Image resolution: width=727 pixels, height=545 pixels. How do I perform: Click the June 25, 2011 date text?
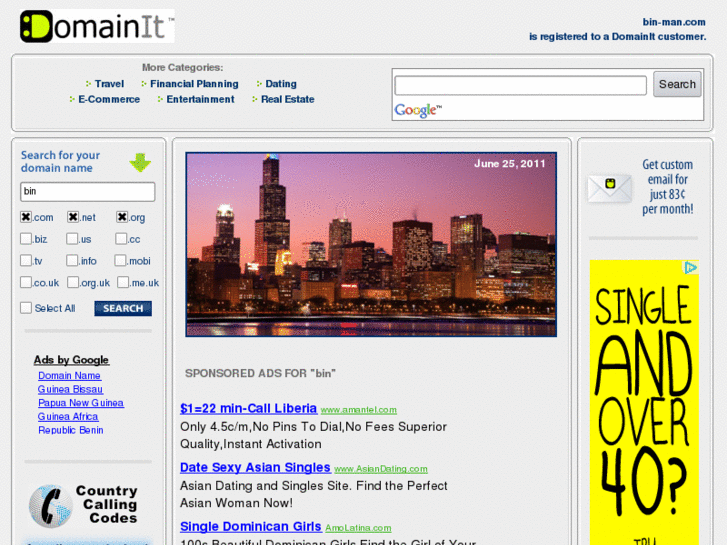[x=509, y=164]
